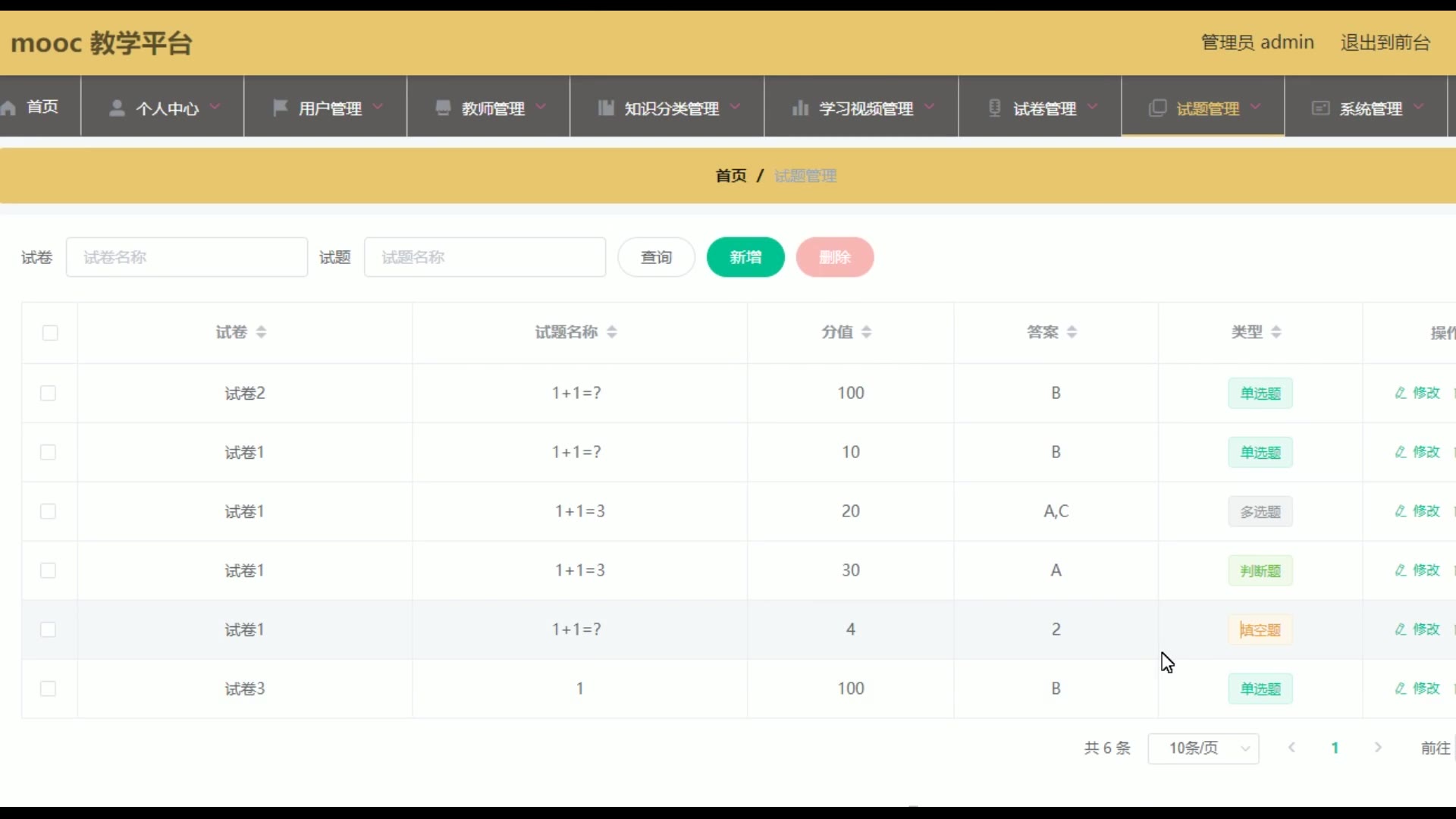Open the 教师管理 menu item
1456x819 pixels.
[492, 108]
